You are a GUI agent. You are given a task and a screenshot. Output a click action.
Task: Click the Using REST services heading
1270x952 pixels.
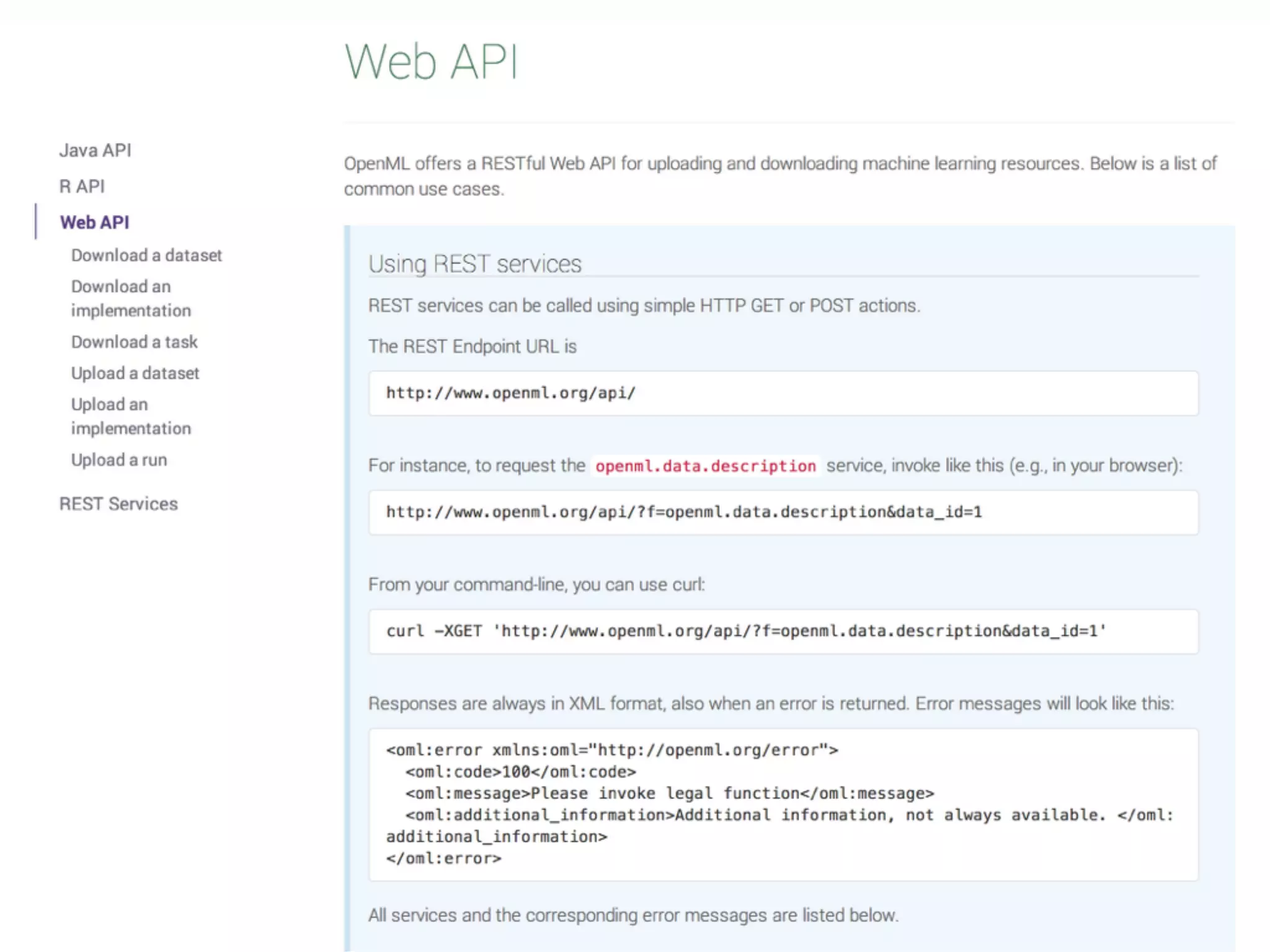click(x=474, y=264)
